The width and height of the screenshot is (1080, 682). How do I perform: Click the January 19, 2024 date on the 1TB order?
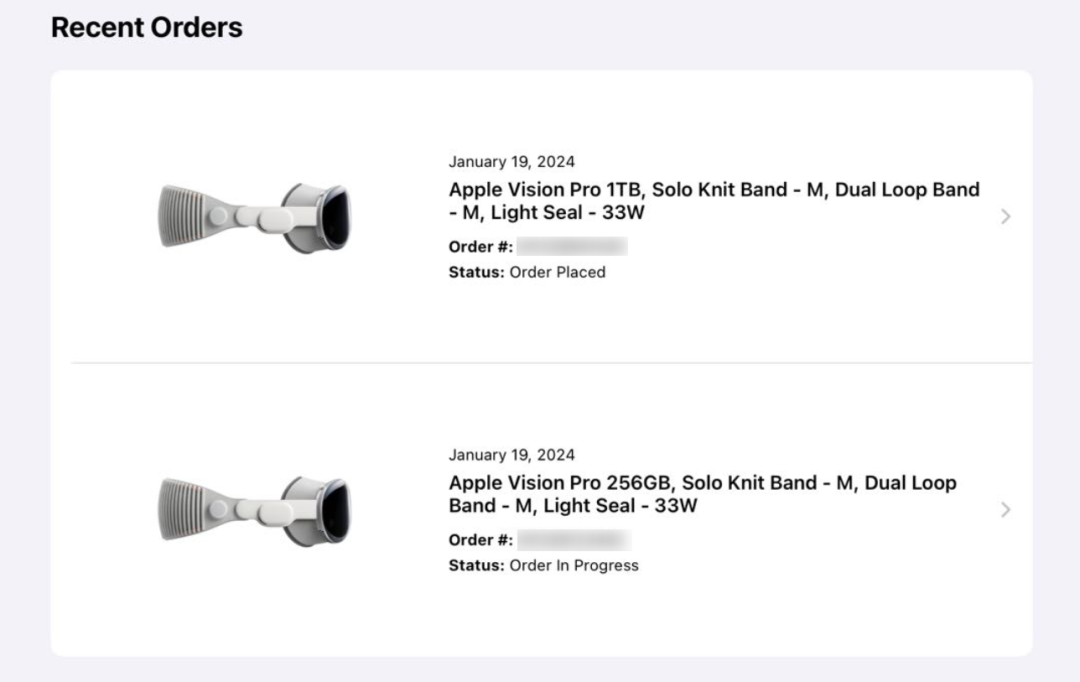(x=511, y=162)
